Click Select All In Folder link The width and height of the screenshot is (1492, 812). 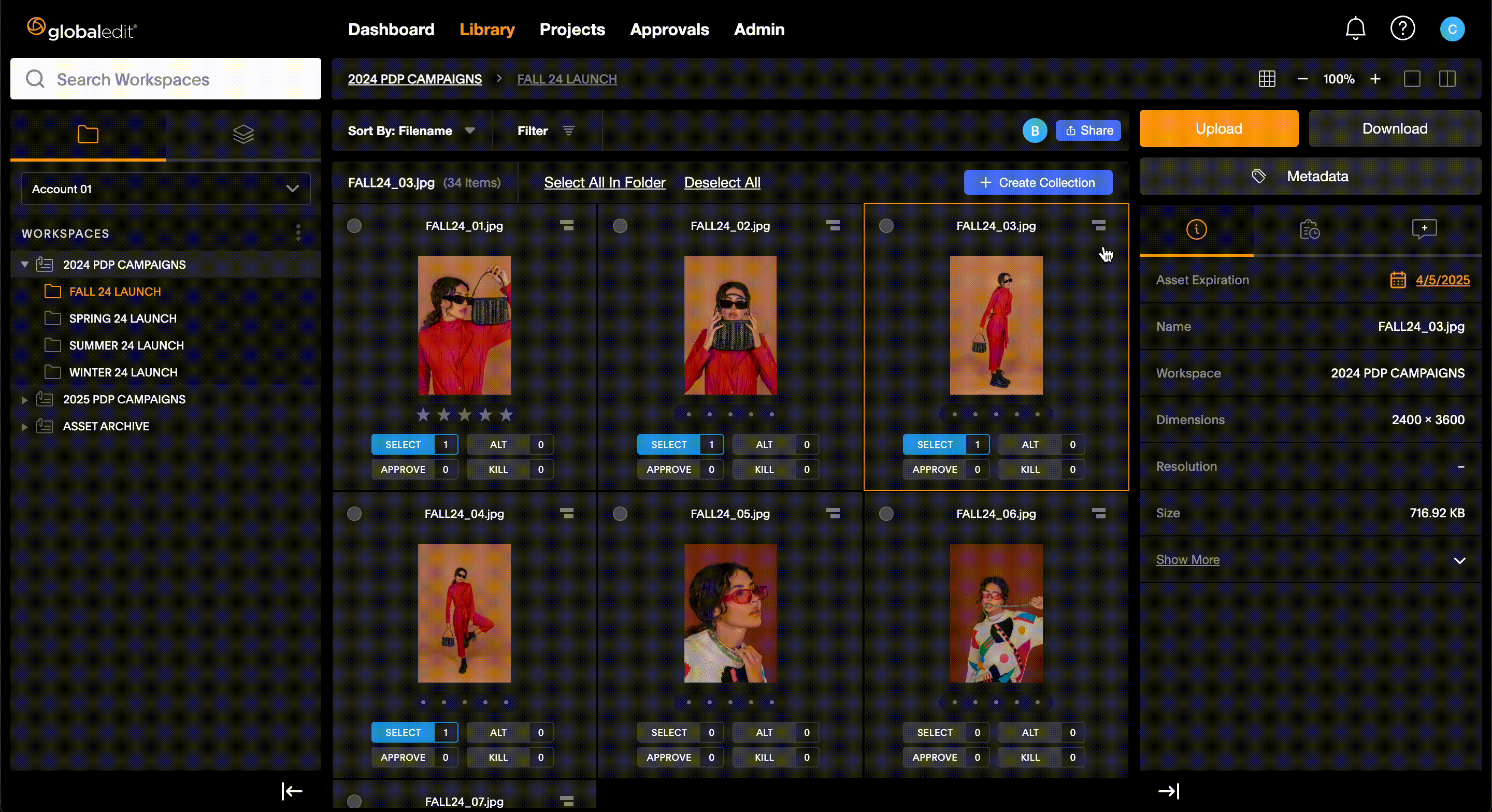click(x=605, y=182)
